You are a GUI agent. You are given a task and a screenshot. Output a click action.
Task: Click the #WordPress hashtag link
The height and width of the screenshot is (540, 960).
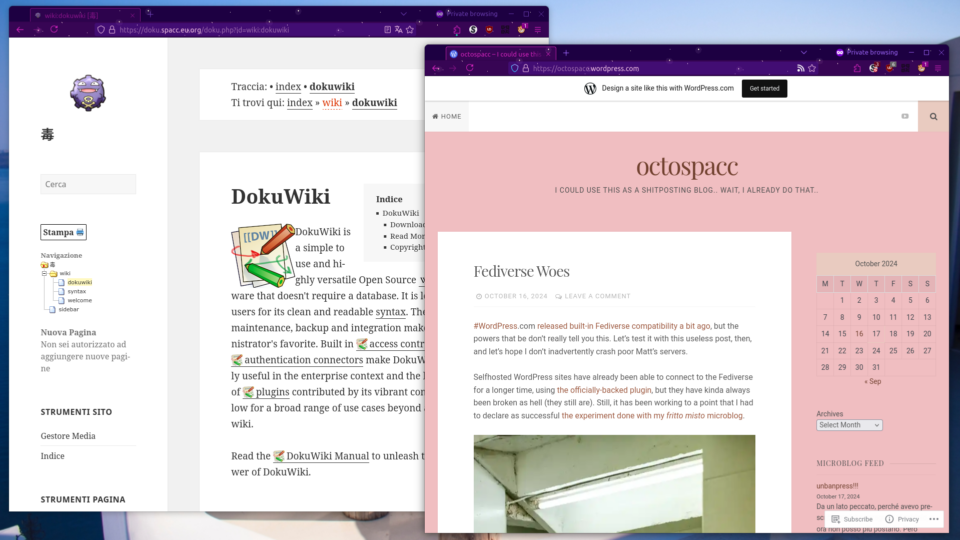[495, 326]
